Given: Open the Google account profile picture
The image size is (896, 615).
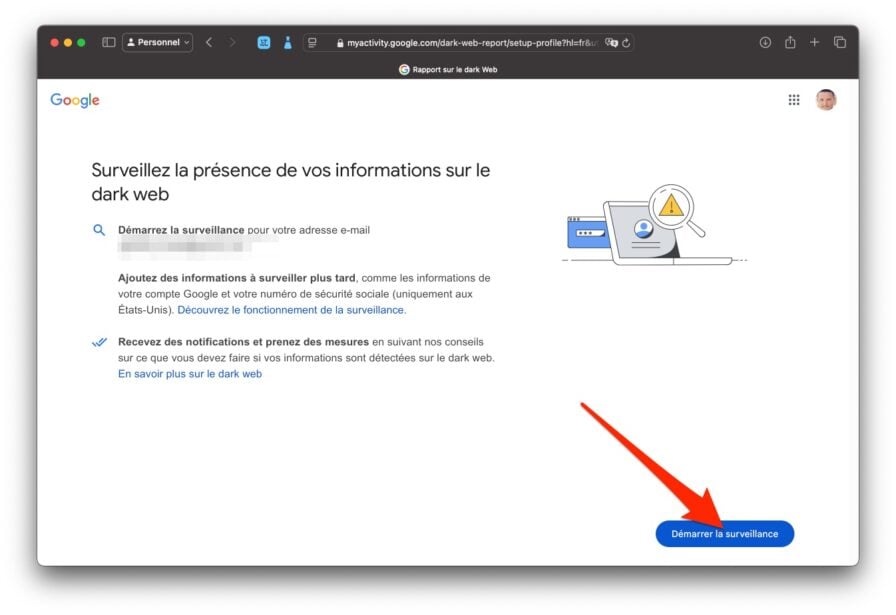Looking at the screenshot, I should 825,100.
